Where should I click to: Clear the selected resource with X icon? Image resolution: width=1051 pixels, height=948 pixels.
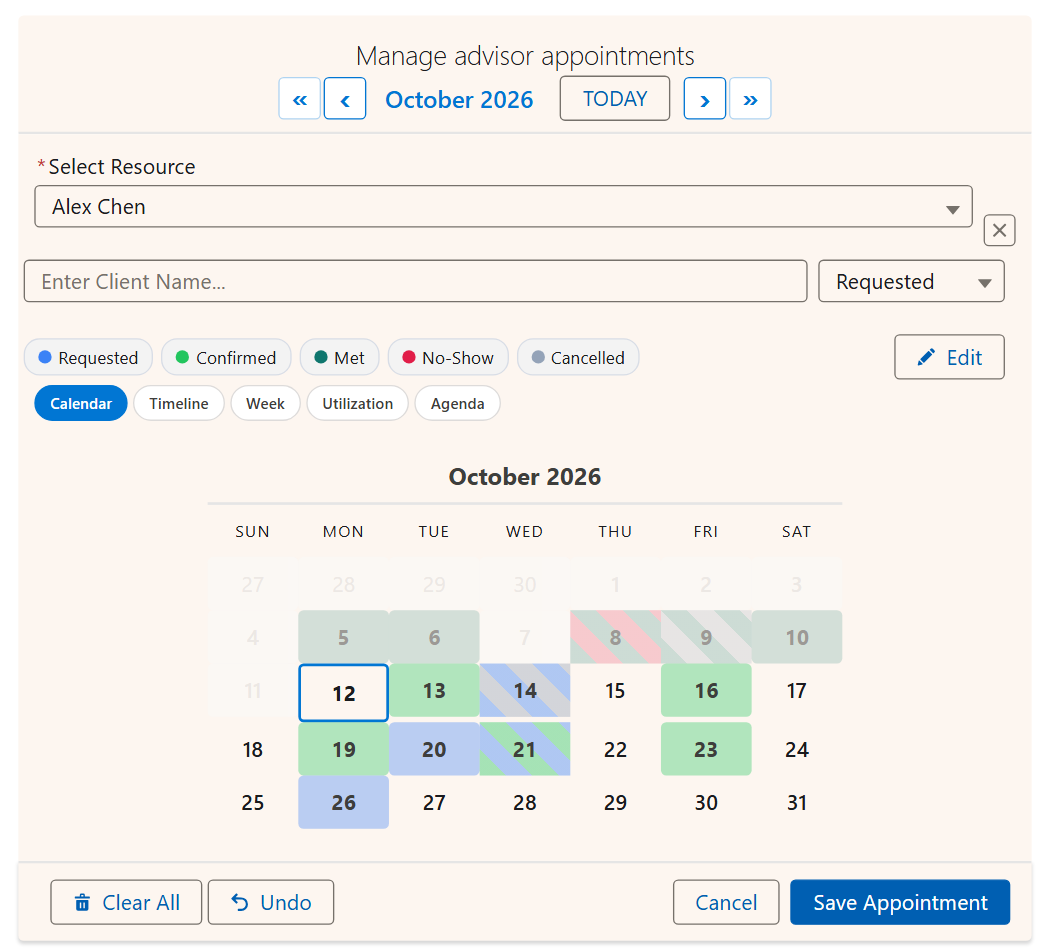tap(999, 230)
